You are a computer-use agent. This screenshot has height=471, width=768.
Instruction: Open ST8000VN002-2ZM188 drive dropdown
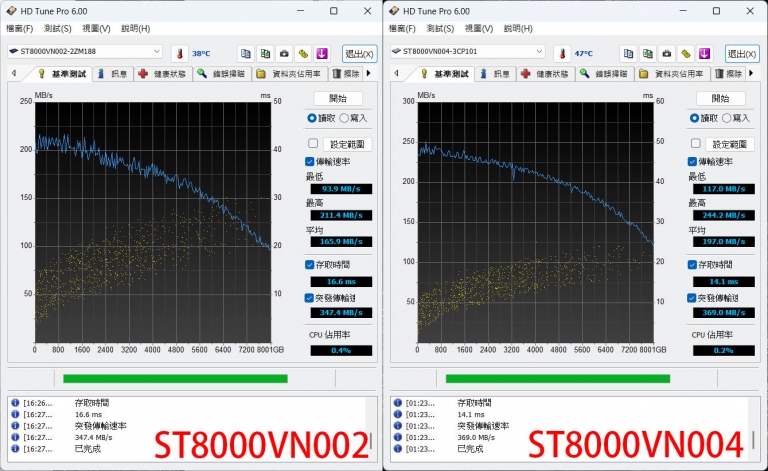tap(85, 51)
